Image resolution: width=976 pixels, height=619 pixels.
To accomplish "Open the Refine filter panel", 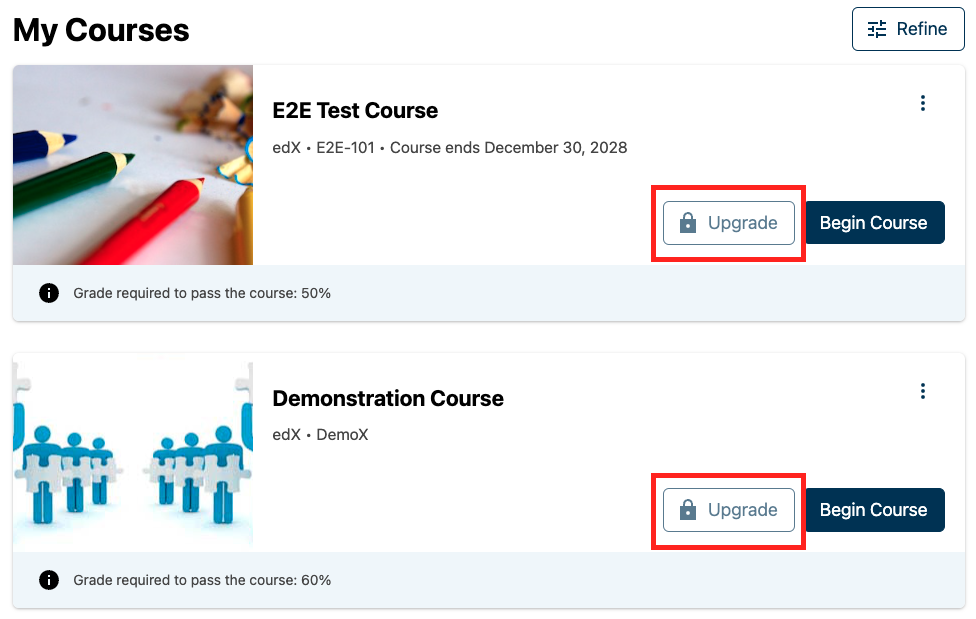I will click(x=907, y=29).
